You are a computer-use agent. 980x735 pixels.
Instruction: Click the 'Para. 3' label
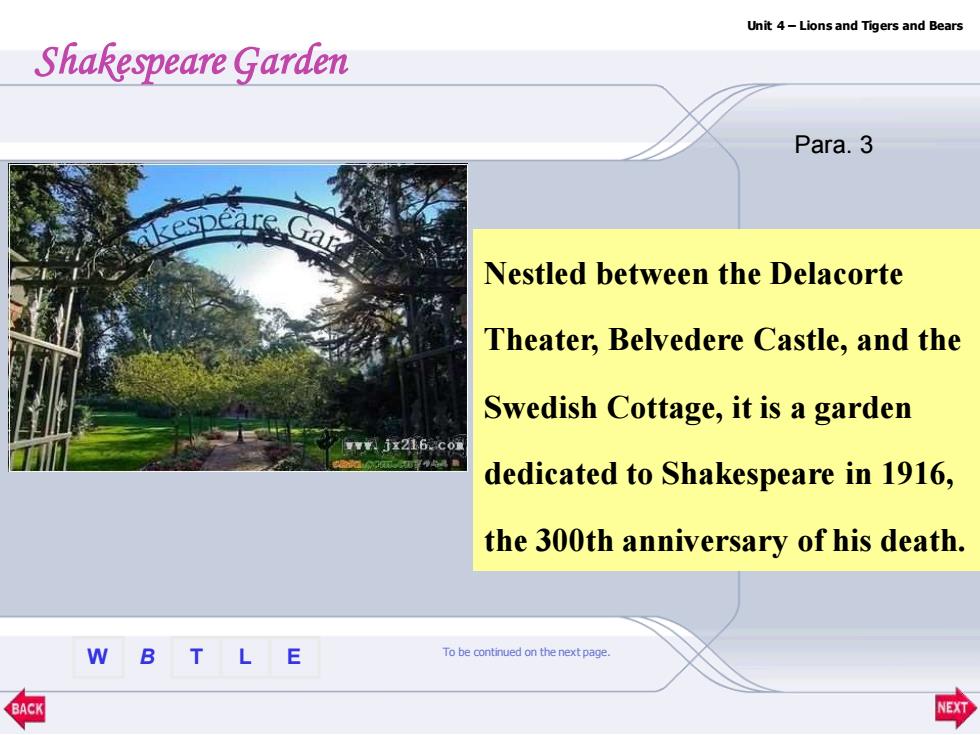(833, 144)
